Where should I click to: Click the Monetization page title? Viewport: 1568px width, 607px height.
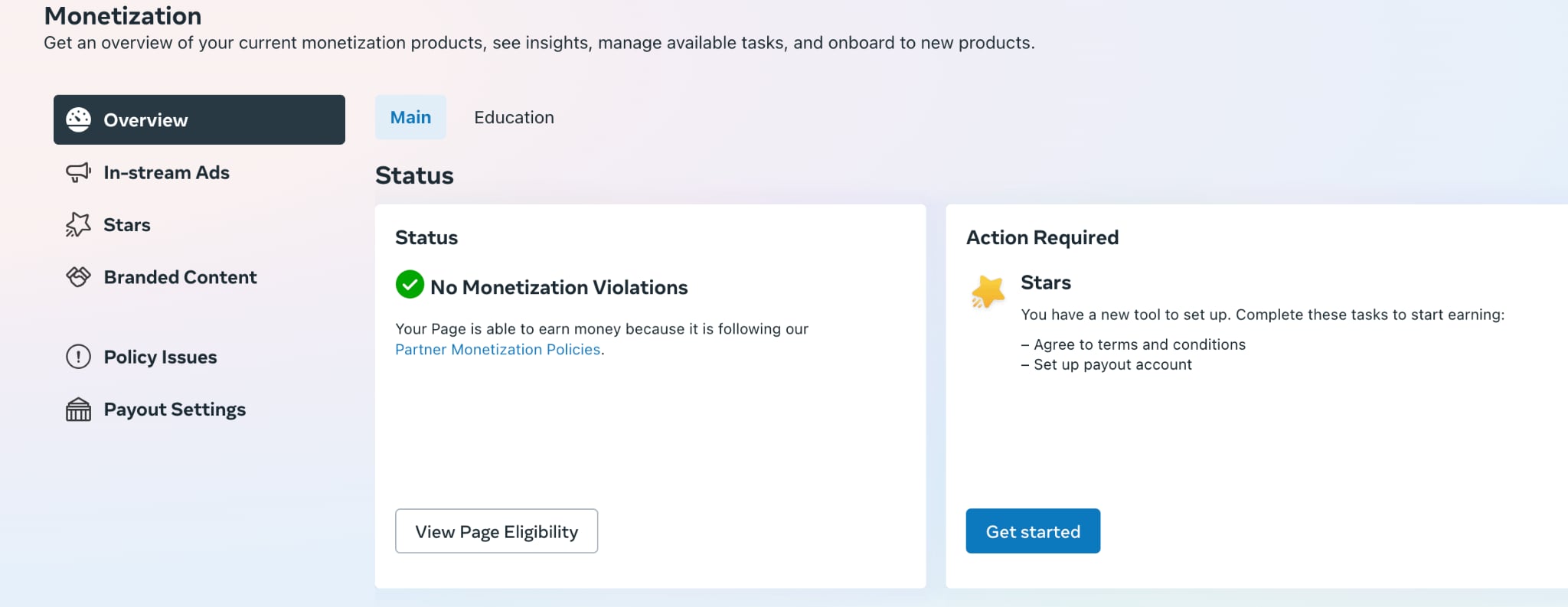pyautogui.click(x=122, y=15)
